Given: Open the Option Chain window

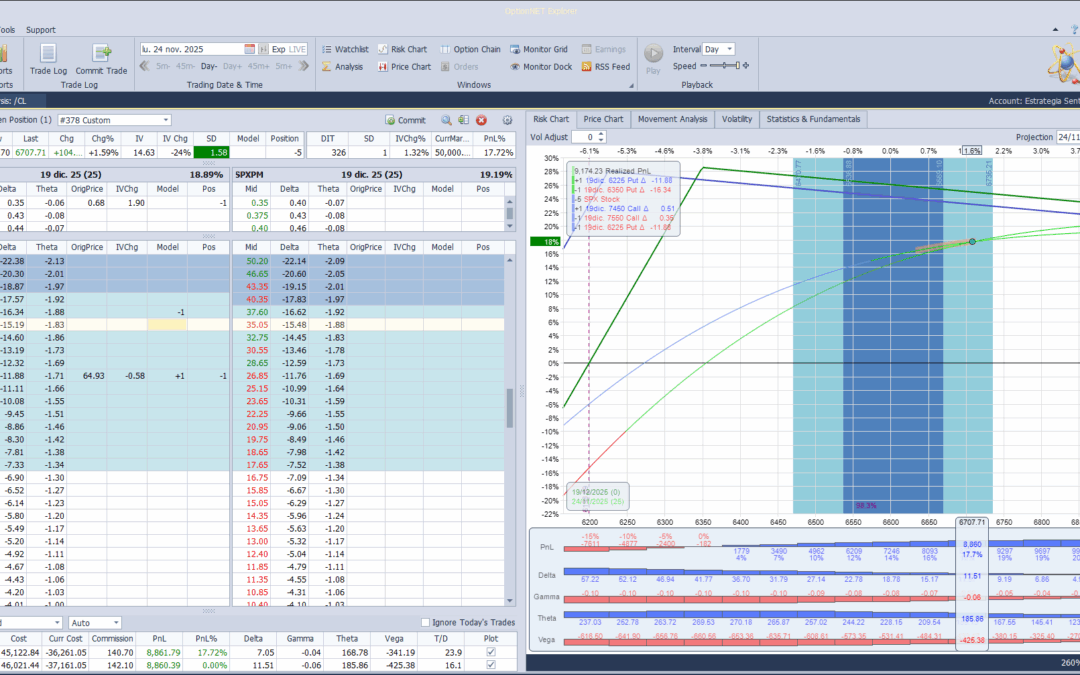Looking at the screenshot, I should coord(470,49).
